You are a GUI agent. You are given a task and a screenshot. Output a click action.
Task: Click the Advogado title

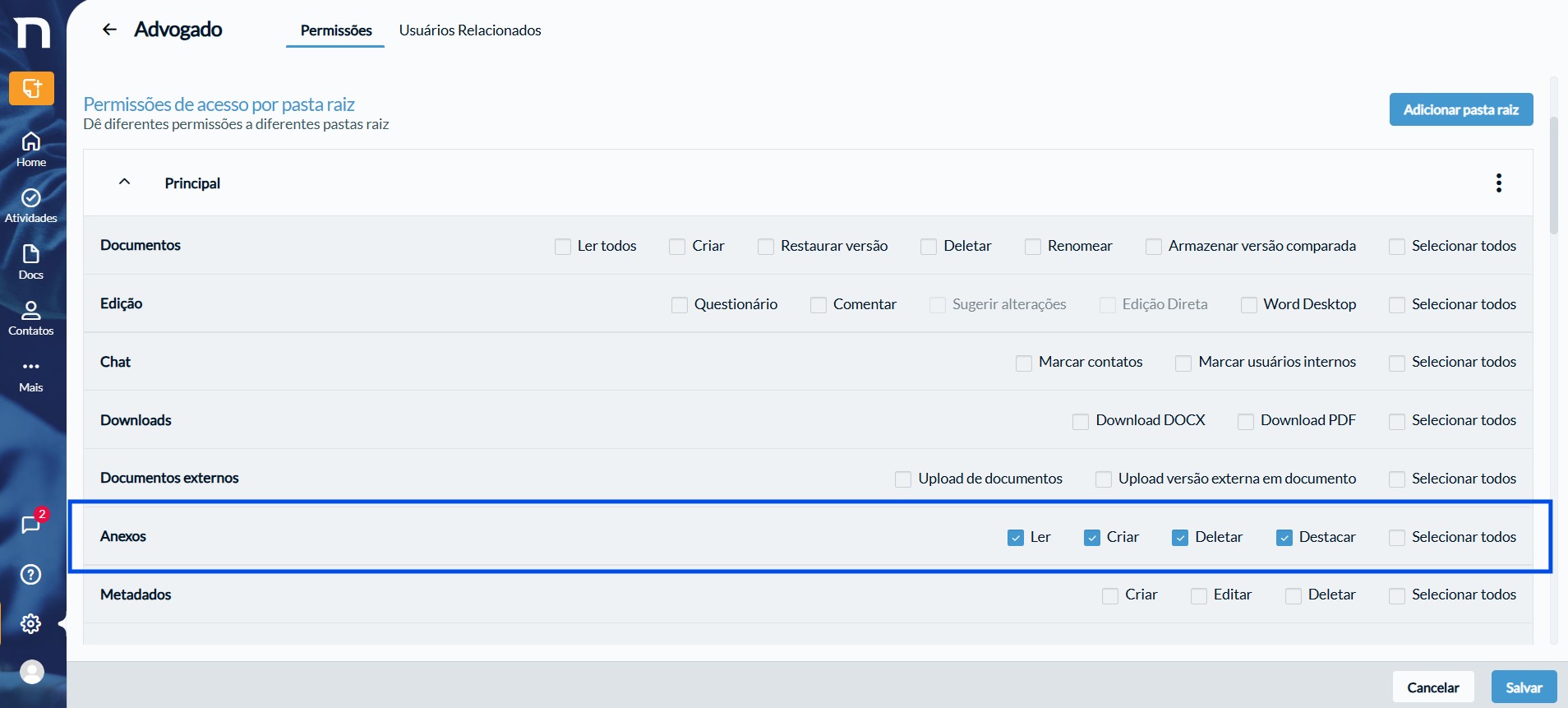pyautogui.click(x=178, y=30)
